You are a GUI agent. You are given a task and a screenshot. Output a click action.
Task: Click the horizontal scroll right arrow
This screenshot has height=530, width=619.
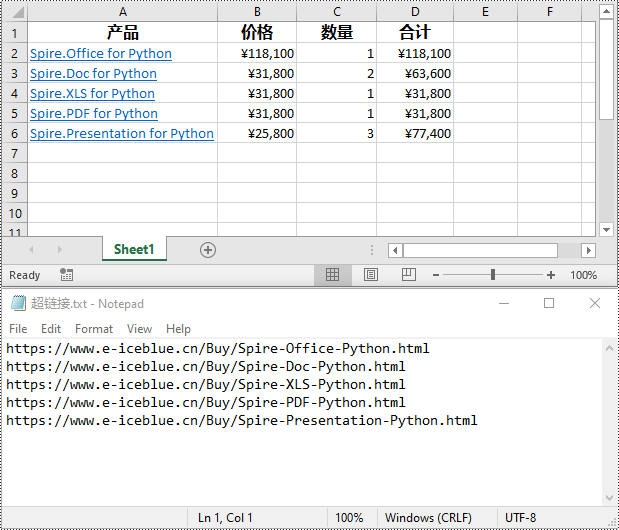coord(588,250)
